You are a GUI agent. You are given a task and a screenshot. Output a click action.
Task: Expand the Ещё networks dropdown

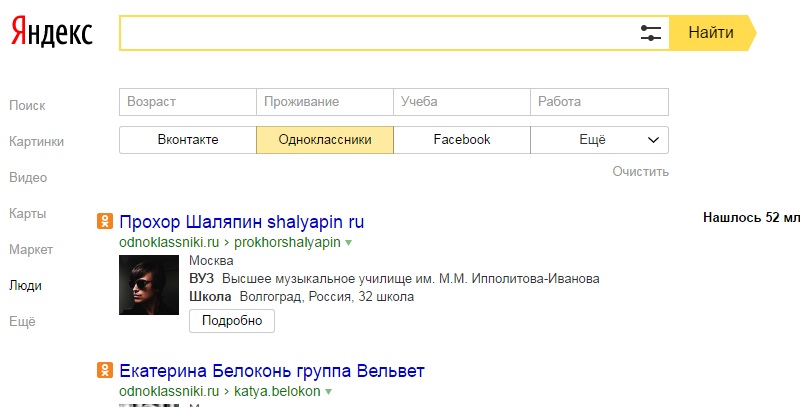[599, 140]
